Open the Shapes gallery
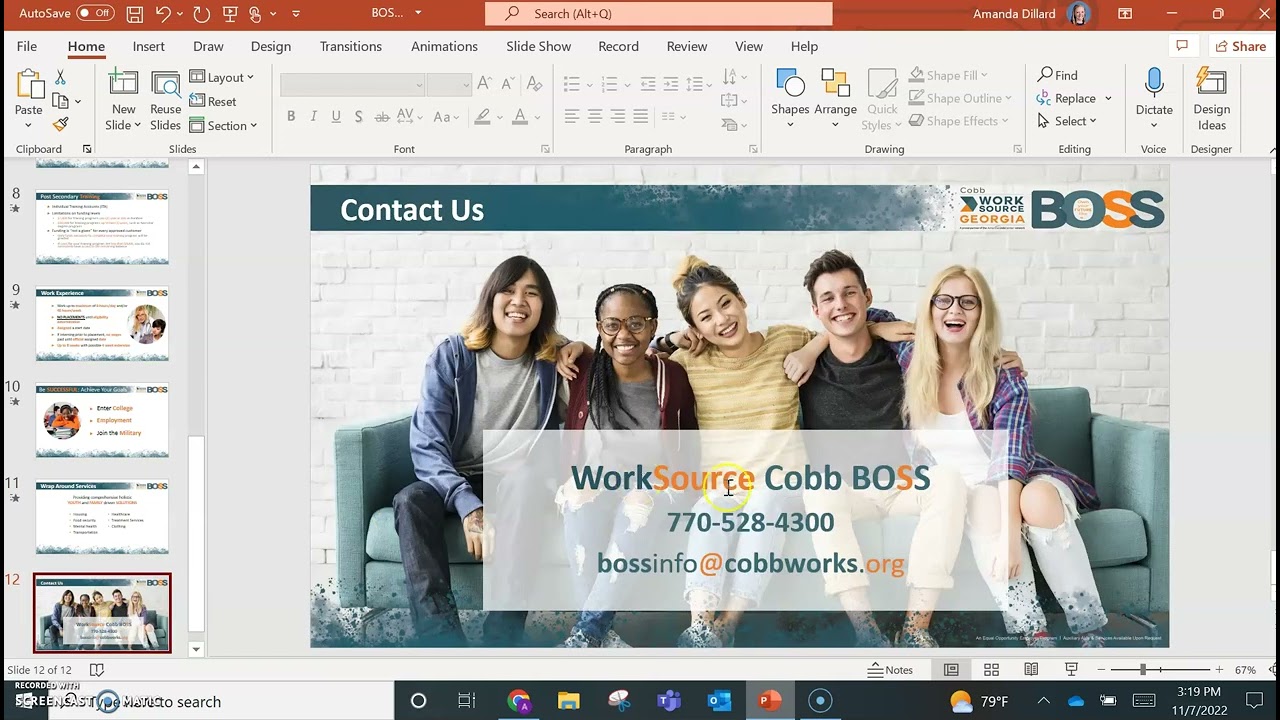The width and height of the screenshot is (1280, 720). coord(790,99)
